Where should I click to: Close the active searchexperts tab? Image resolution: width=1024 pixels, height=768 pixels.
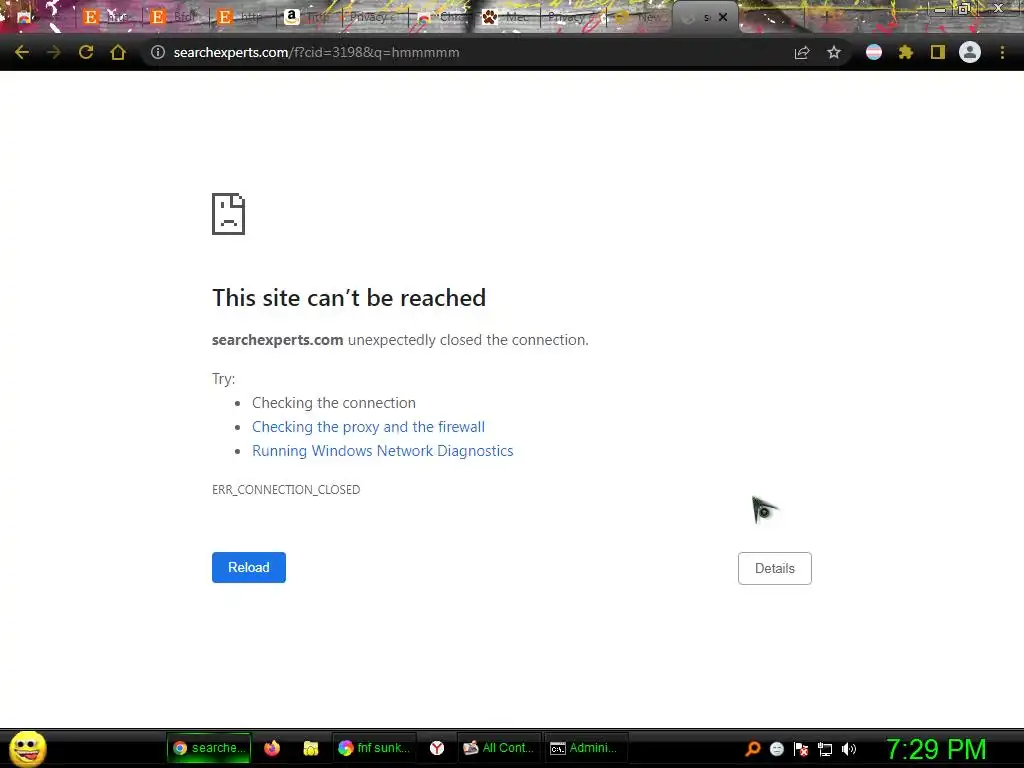tap(723, 18)
